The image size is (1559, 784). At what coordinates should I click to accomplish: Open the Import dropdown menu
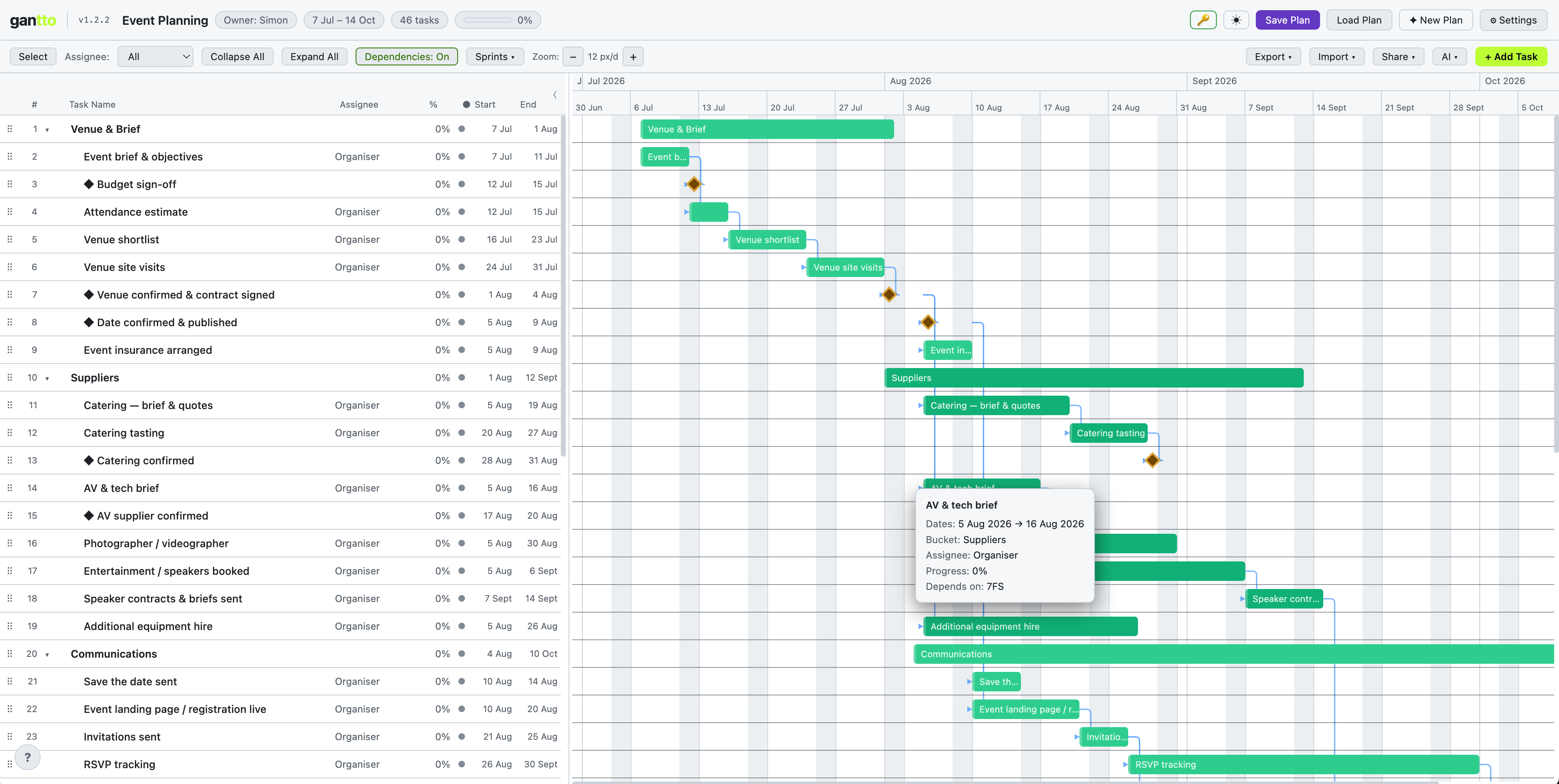pyautogui.click(x=1336, y=57)
